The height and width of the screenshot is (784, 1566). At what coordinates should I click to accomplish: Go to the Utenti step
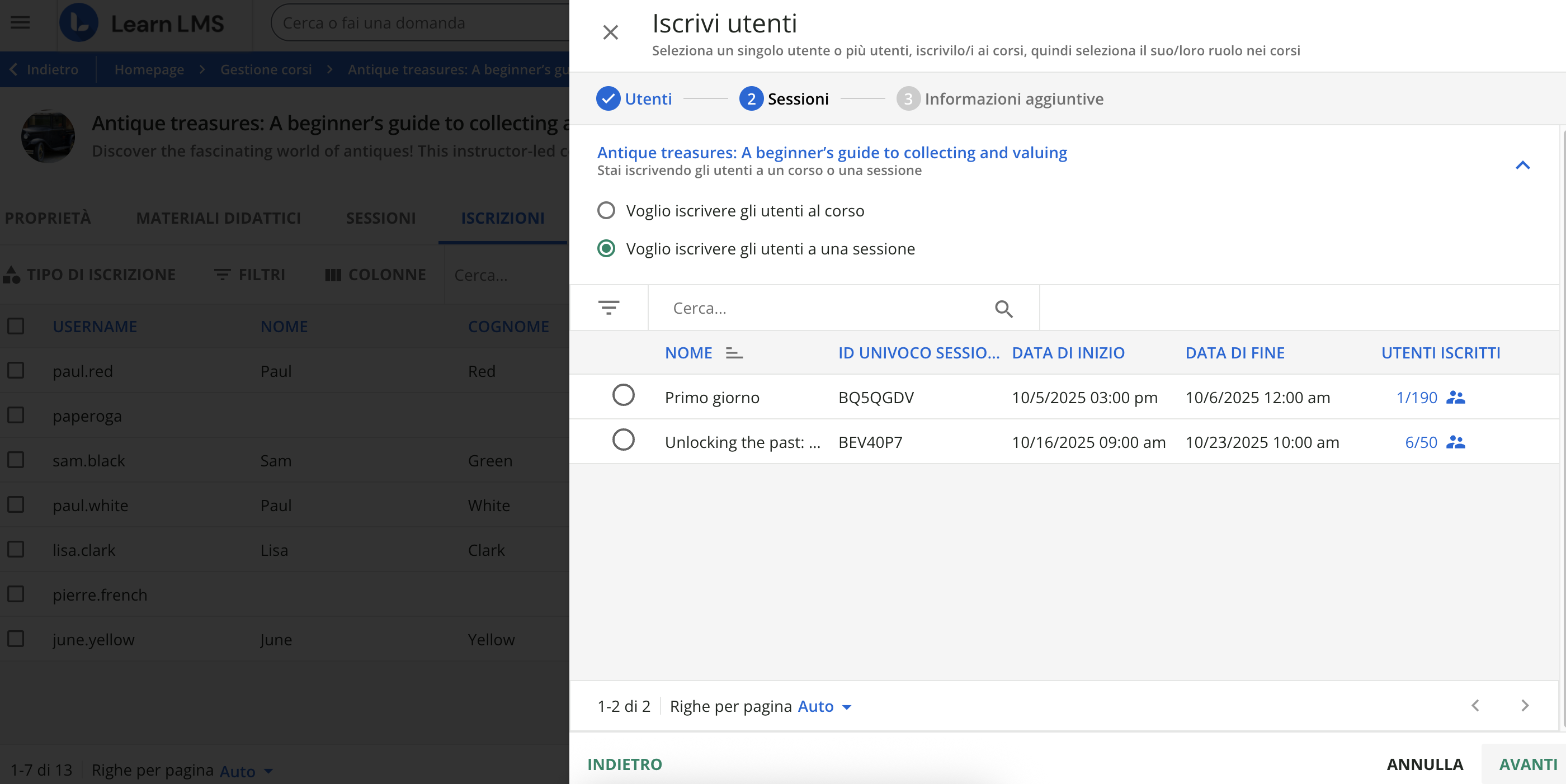(x=634, y=98)
